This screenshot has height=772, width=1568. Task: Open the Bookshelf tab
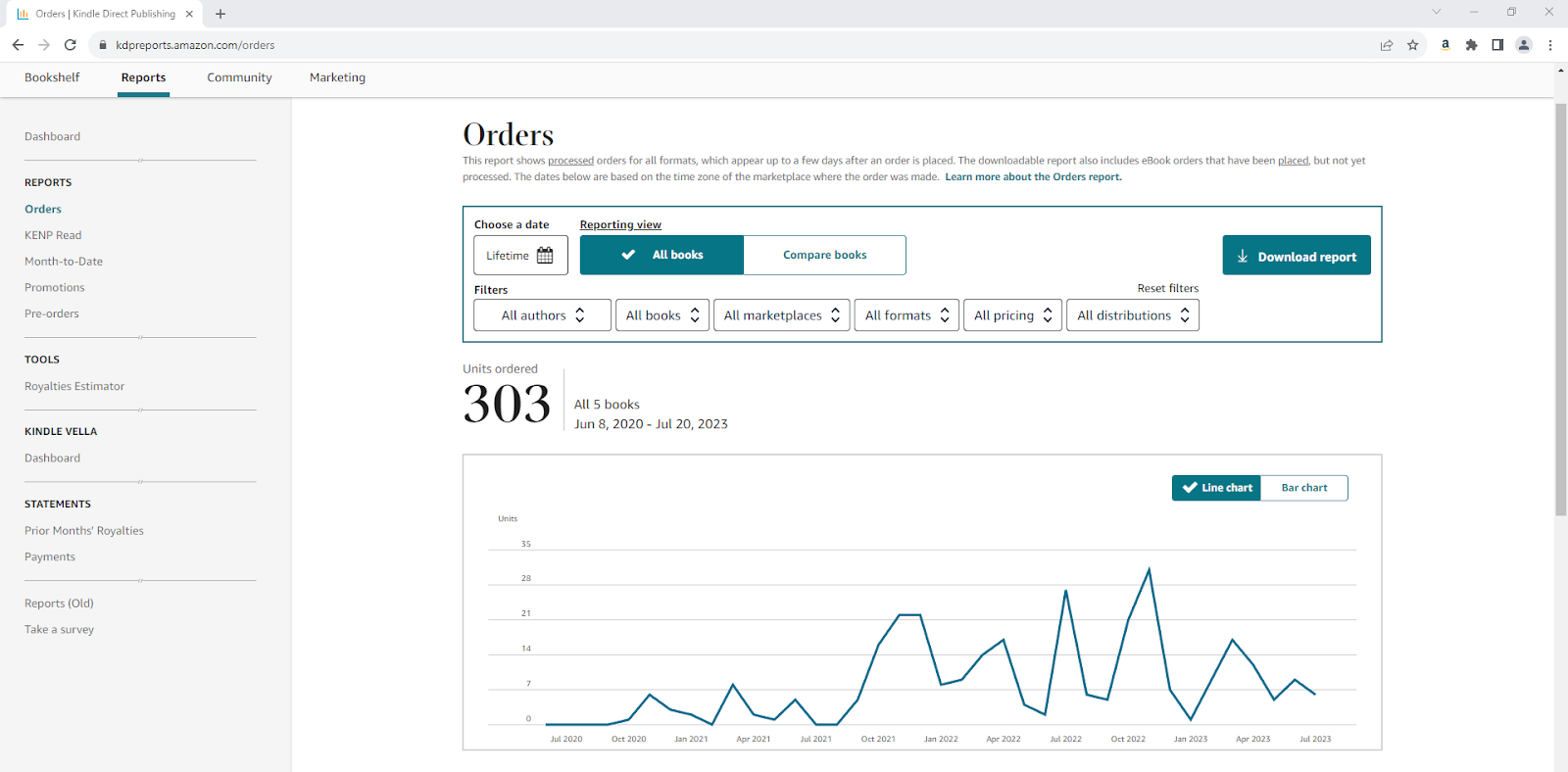[x=52, y=77]
